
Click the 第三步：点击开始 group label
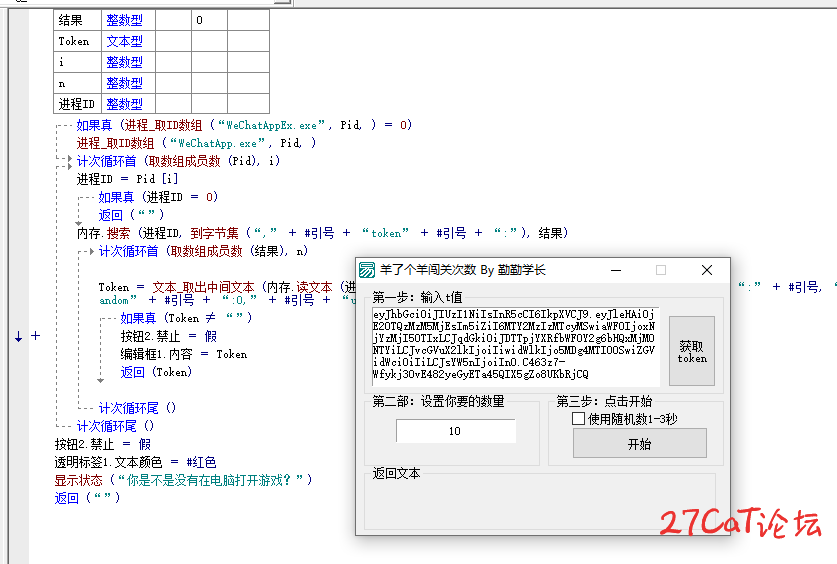coord(604,401)
